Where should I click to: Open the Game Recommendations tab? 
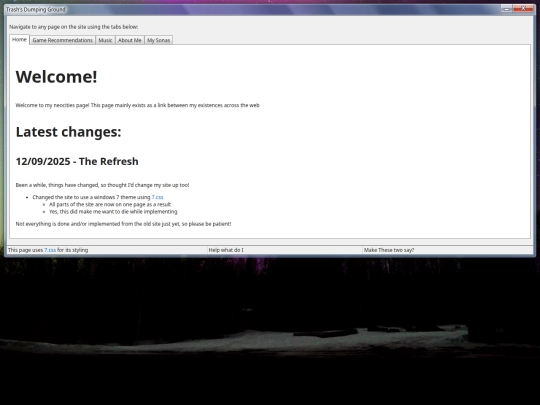point(62,40)
